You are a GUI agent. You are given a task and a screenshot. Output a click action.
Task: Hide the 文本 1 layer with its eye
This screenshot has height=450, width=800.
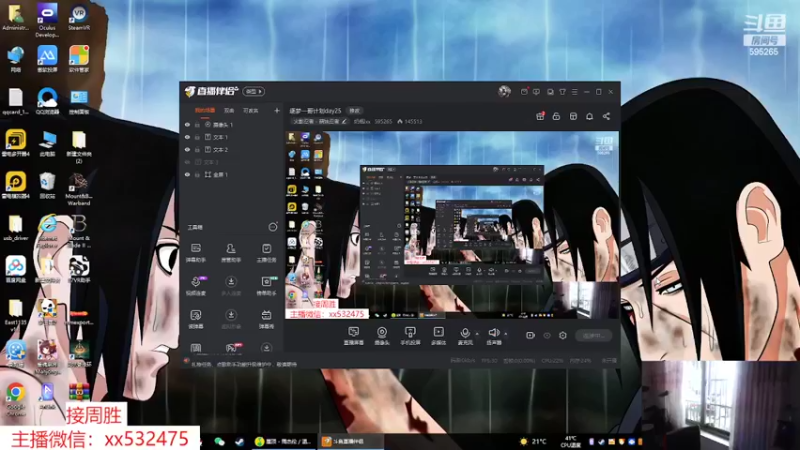click(x=187, y=137)
